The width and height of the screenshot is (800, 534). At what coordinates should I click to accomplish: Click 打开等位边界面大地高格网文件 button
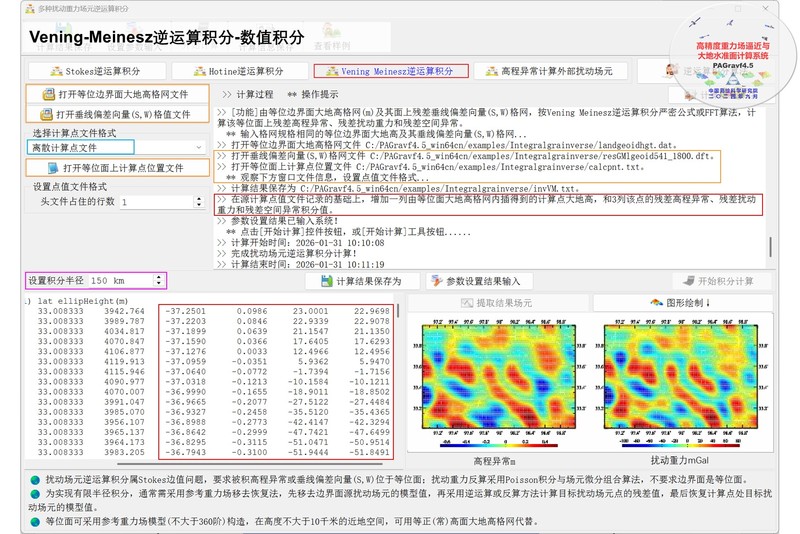pos(117,94)
